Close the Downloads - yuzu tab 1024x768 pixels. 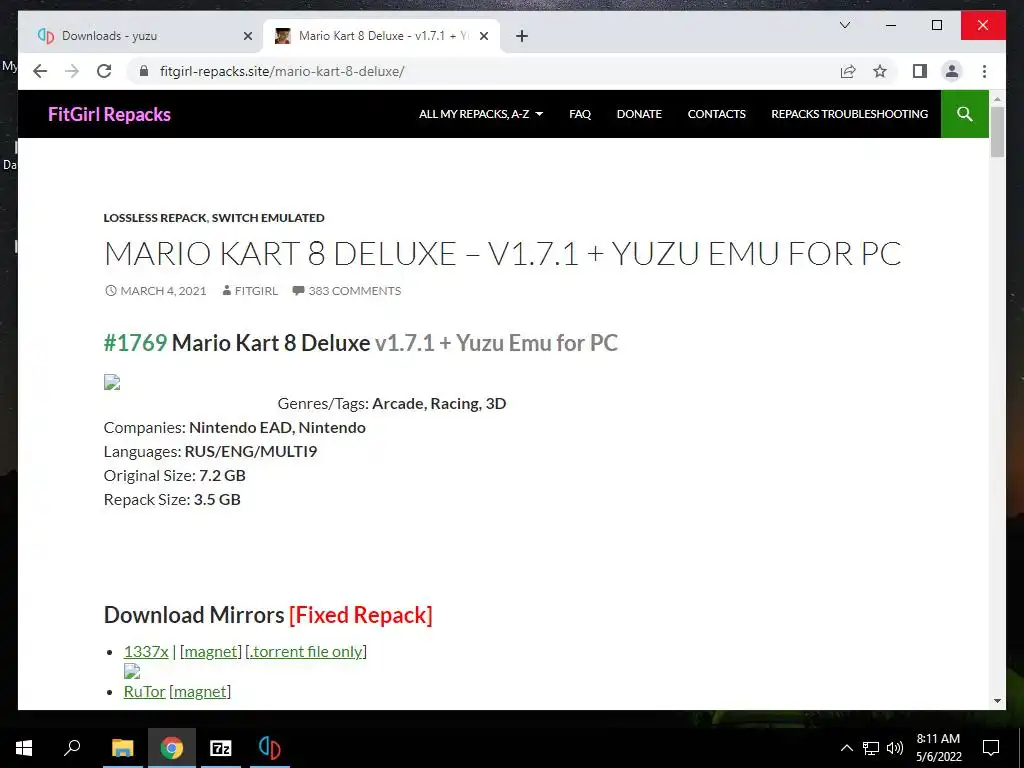click(x=248, y=36)
